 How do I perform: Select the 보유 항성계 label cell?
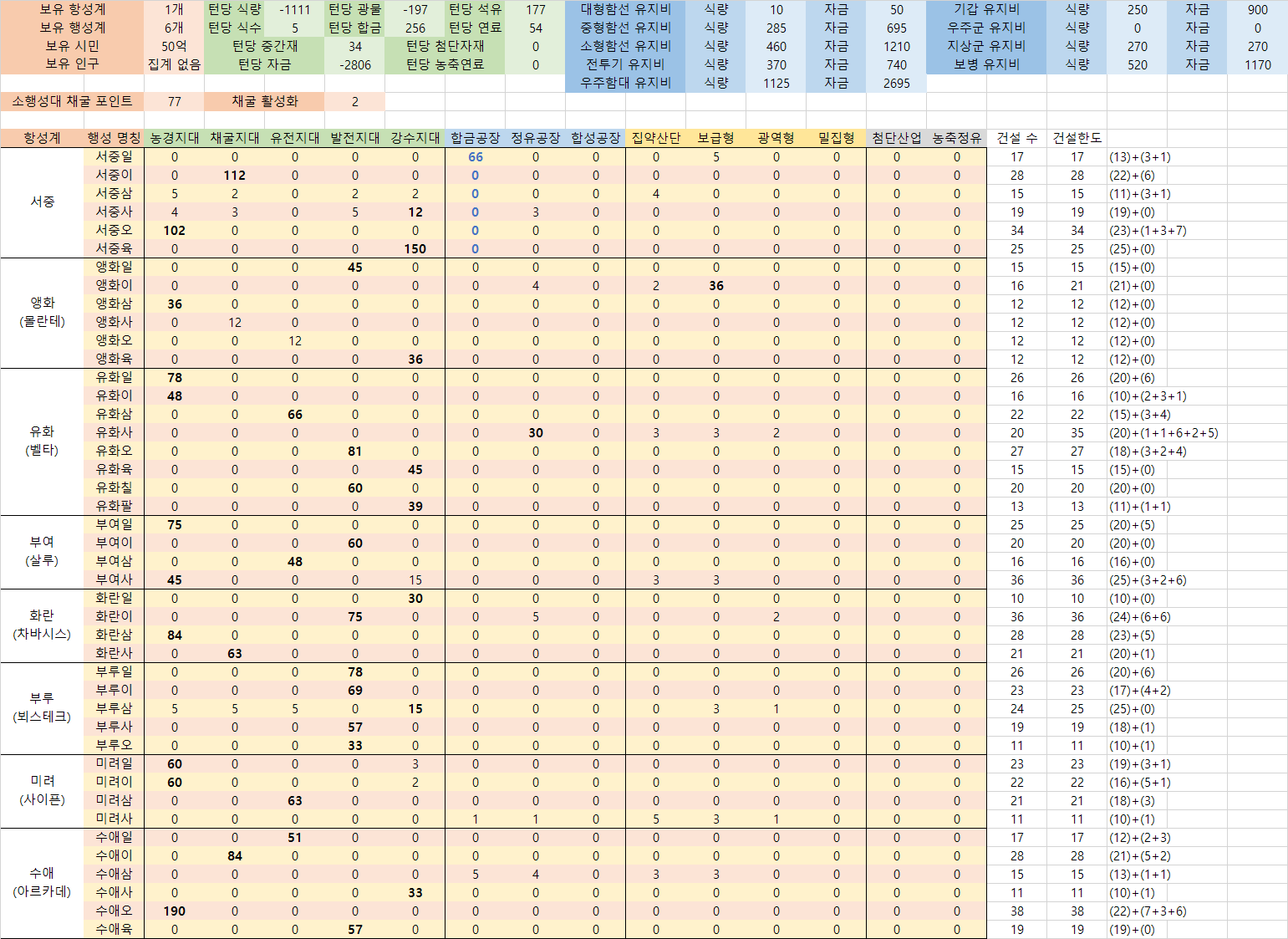(72, 9)
